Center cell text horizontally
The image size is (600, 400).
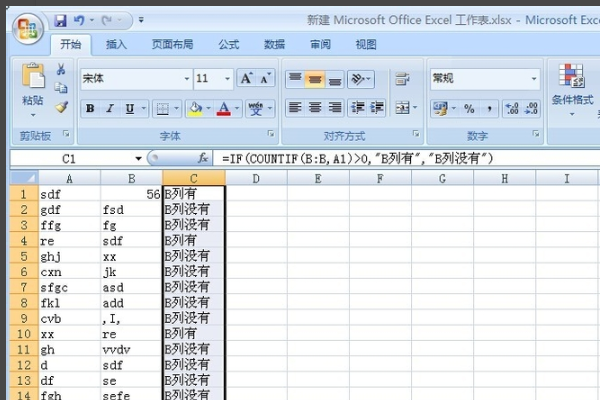point(315,108)
